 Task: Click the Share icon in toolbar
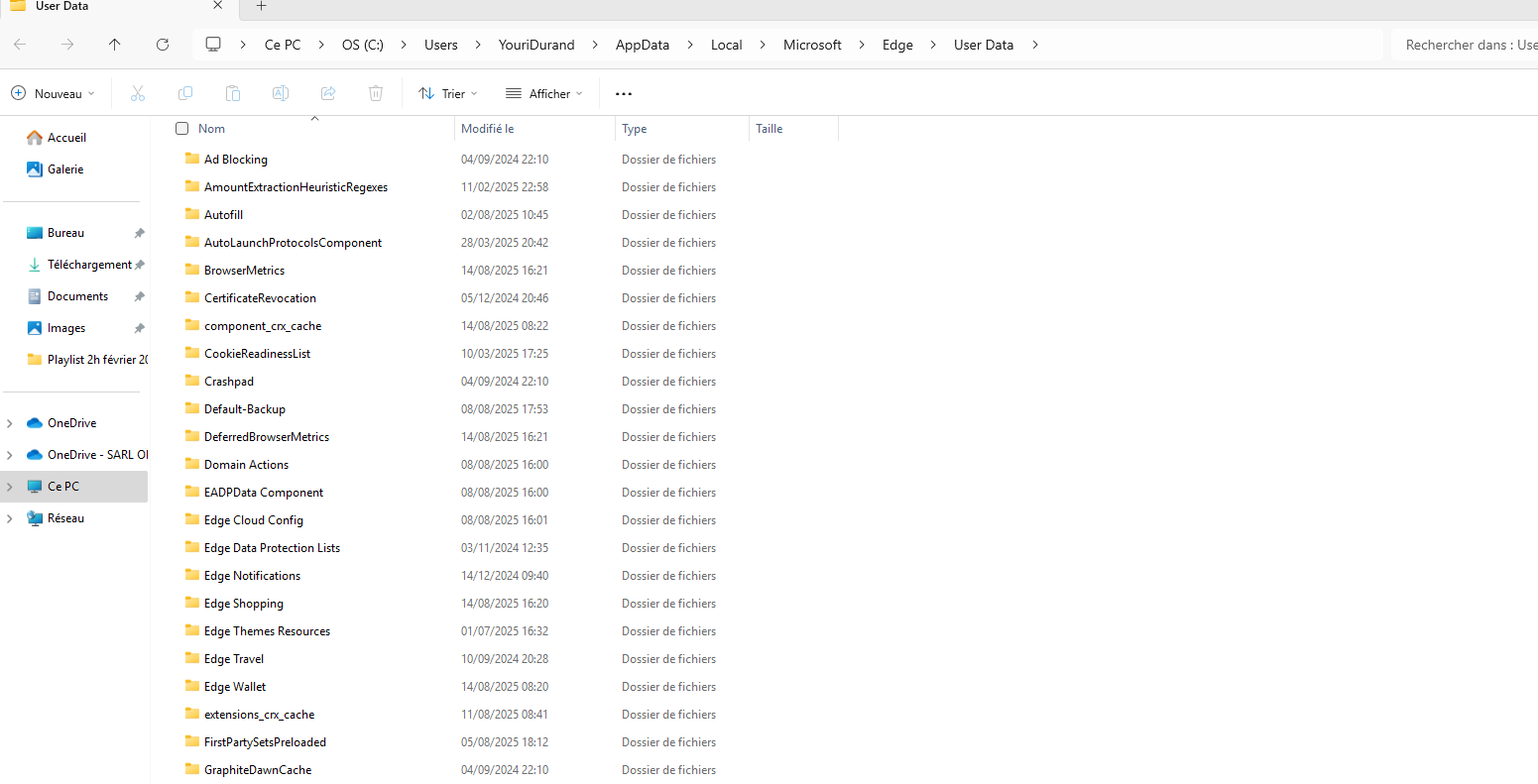[x=328, y=93]
